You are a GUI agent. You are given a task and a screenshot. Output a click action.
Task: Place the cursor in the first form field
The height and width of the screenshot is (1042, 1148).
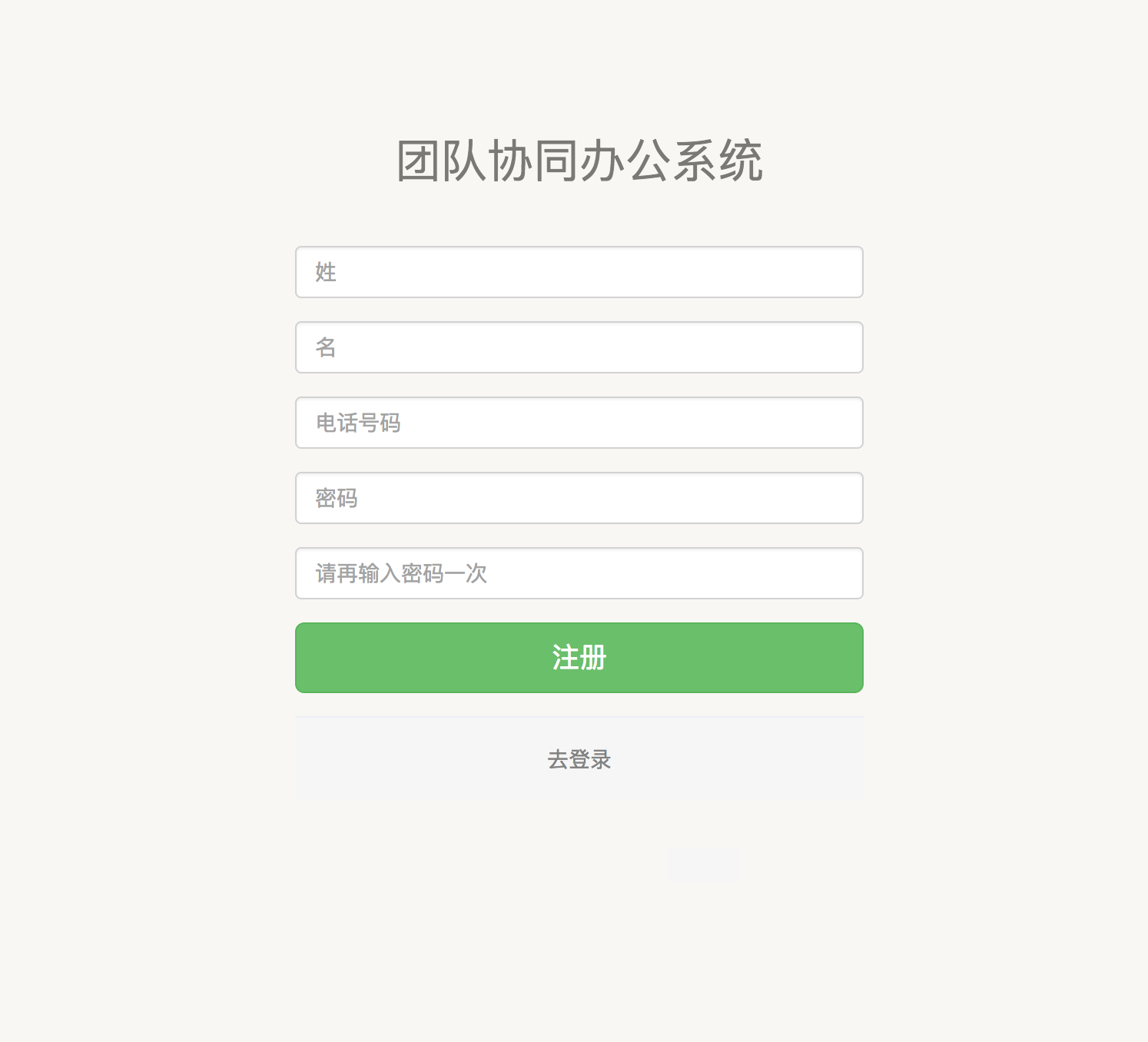tap(579, 272)
